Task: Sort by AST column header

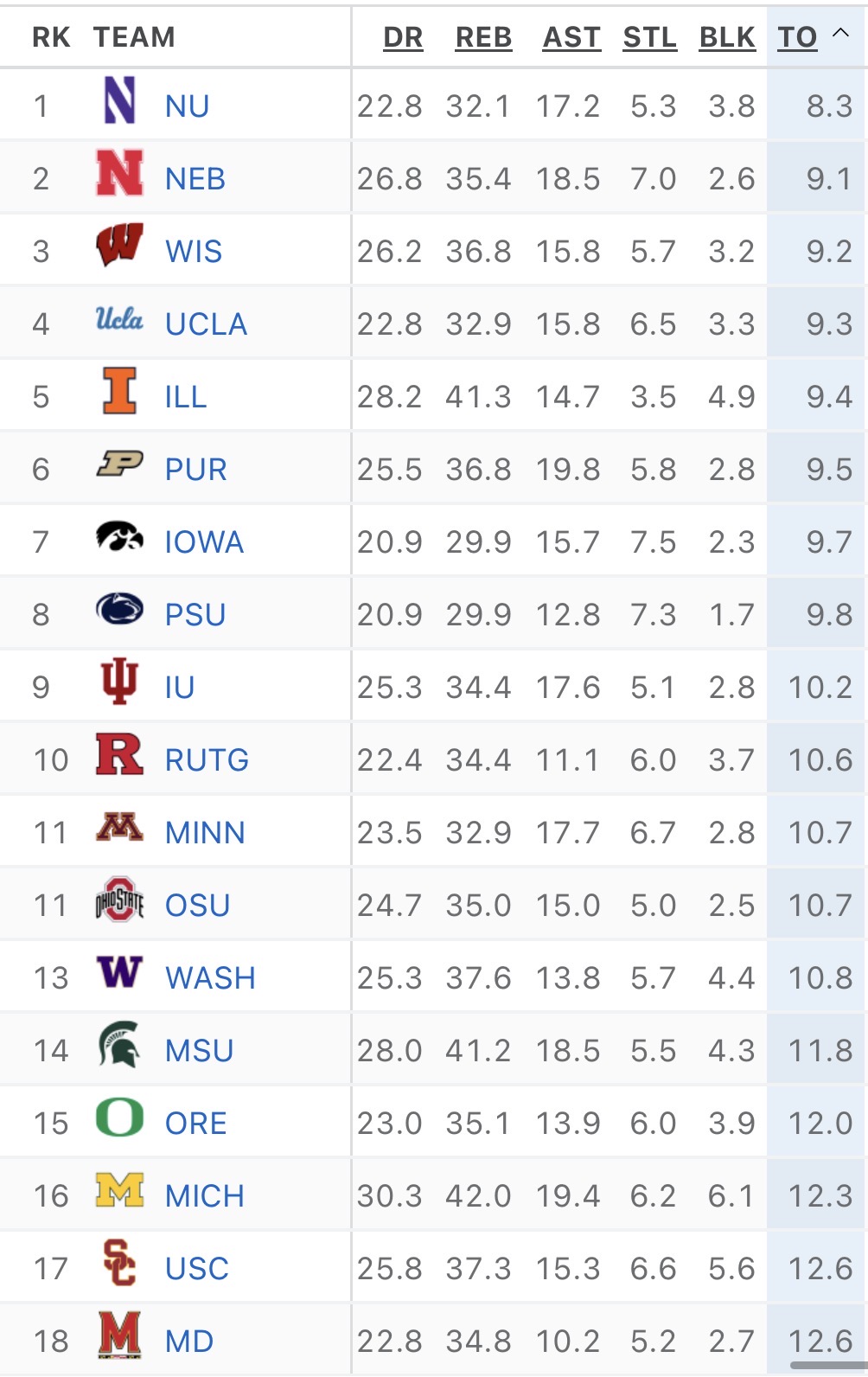Action: tap(571, 37)
